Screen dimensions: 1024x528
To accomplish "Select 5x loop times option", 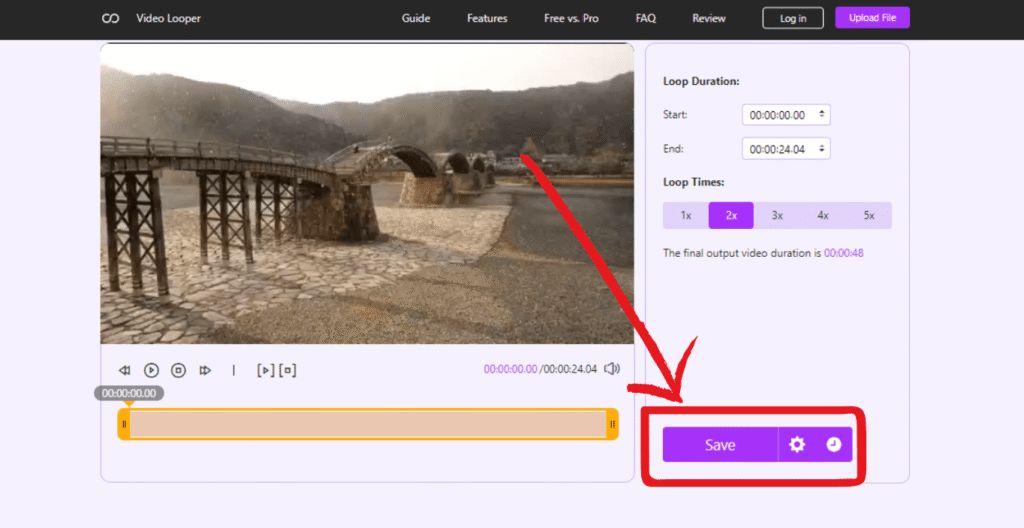I will pos(869,215).
